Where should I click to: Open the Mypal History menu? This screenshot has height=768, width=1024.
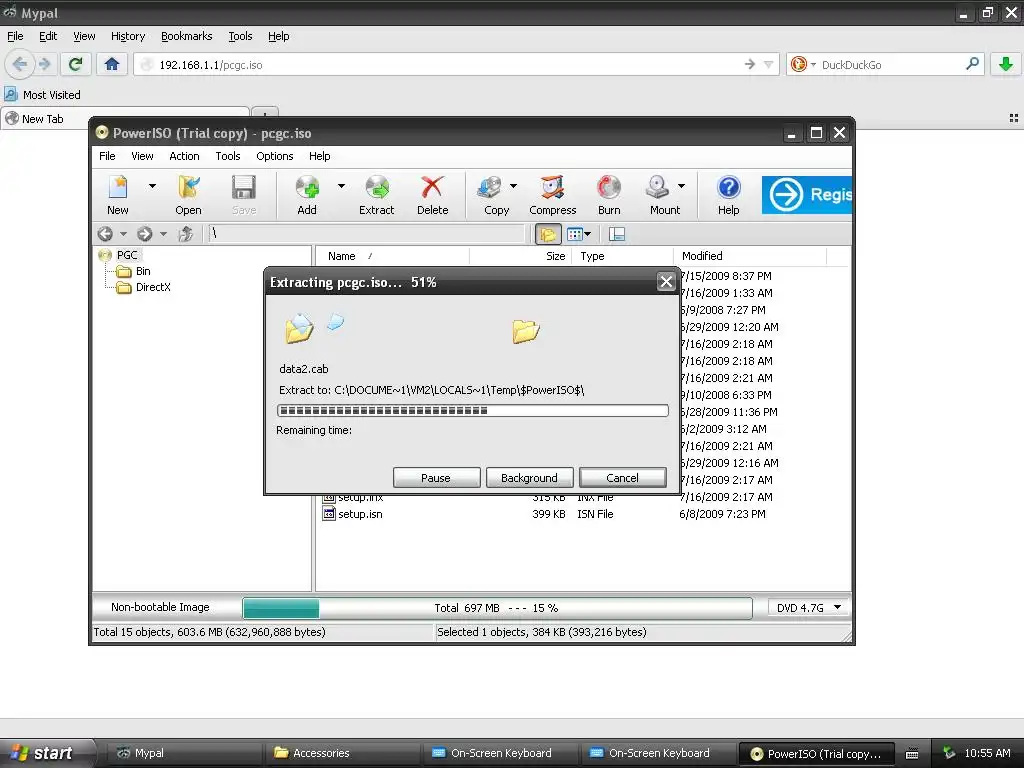tap(128, 37)
